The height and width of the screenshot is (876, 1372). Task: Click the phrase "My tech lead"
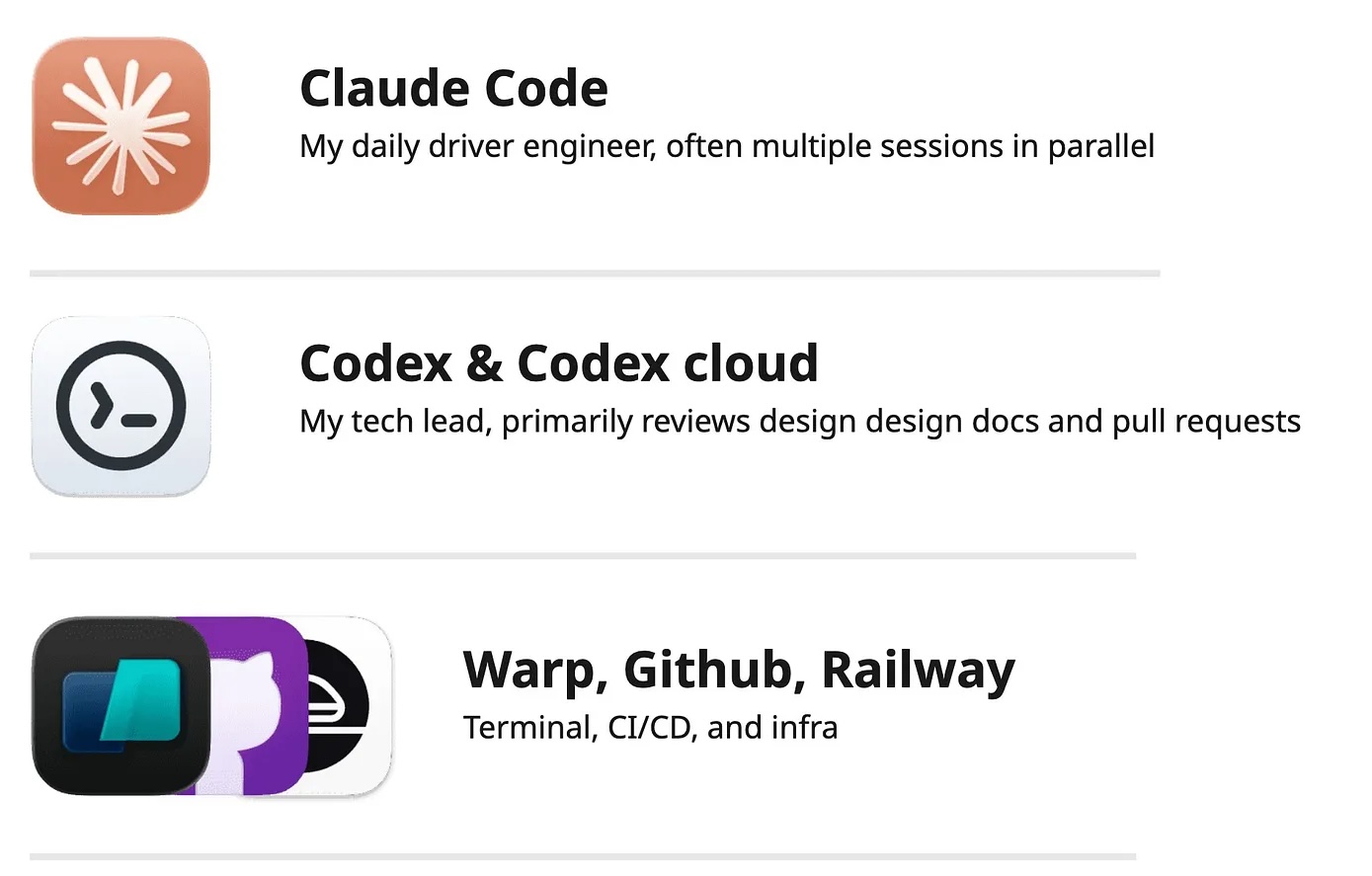(x=395, y=422)
